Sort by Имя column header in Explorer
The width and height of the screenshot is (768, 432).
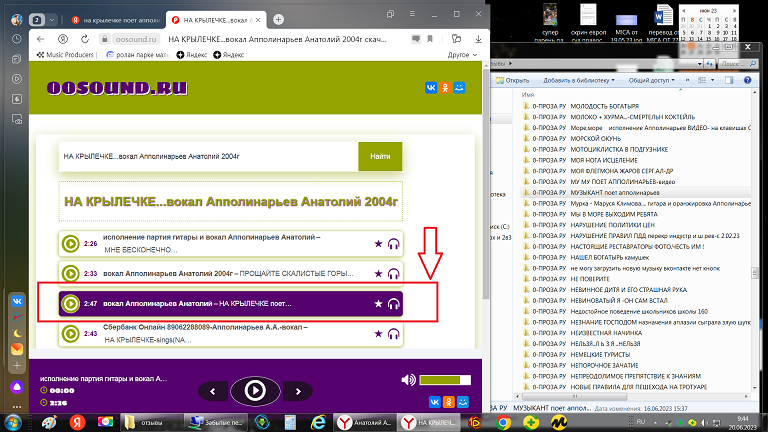528,95
